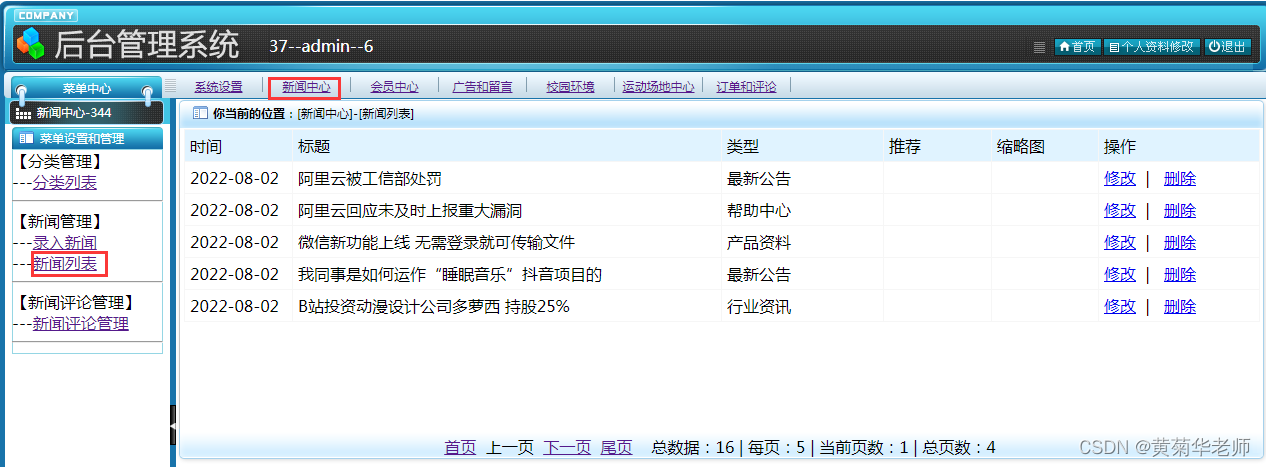
Task: Click the 产品资料 type cell
Action: pyautogui.click(x=759, y=243)
